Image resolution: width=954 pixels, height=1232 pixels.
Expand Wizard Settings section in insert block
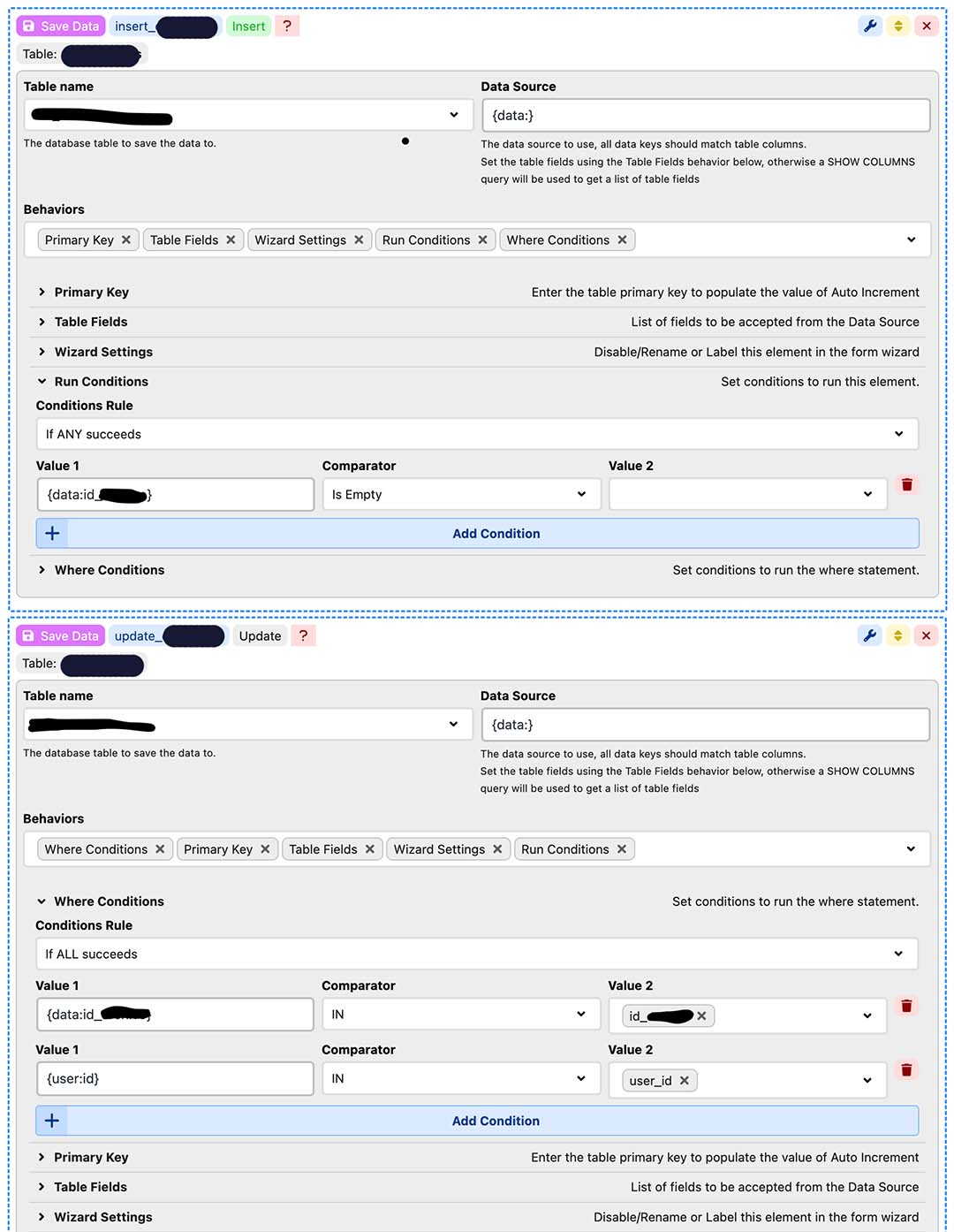click(478, 353)
